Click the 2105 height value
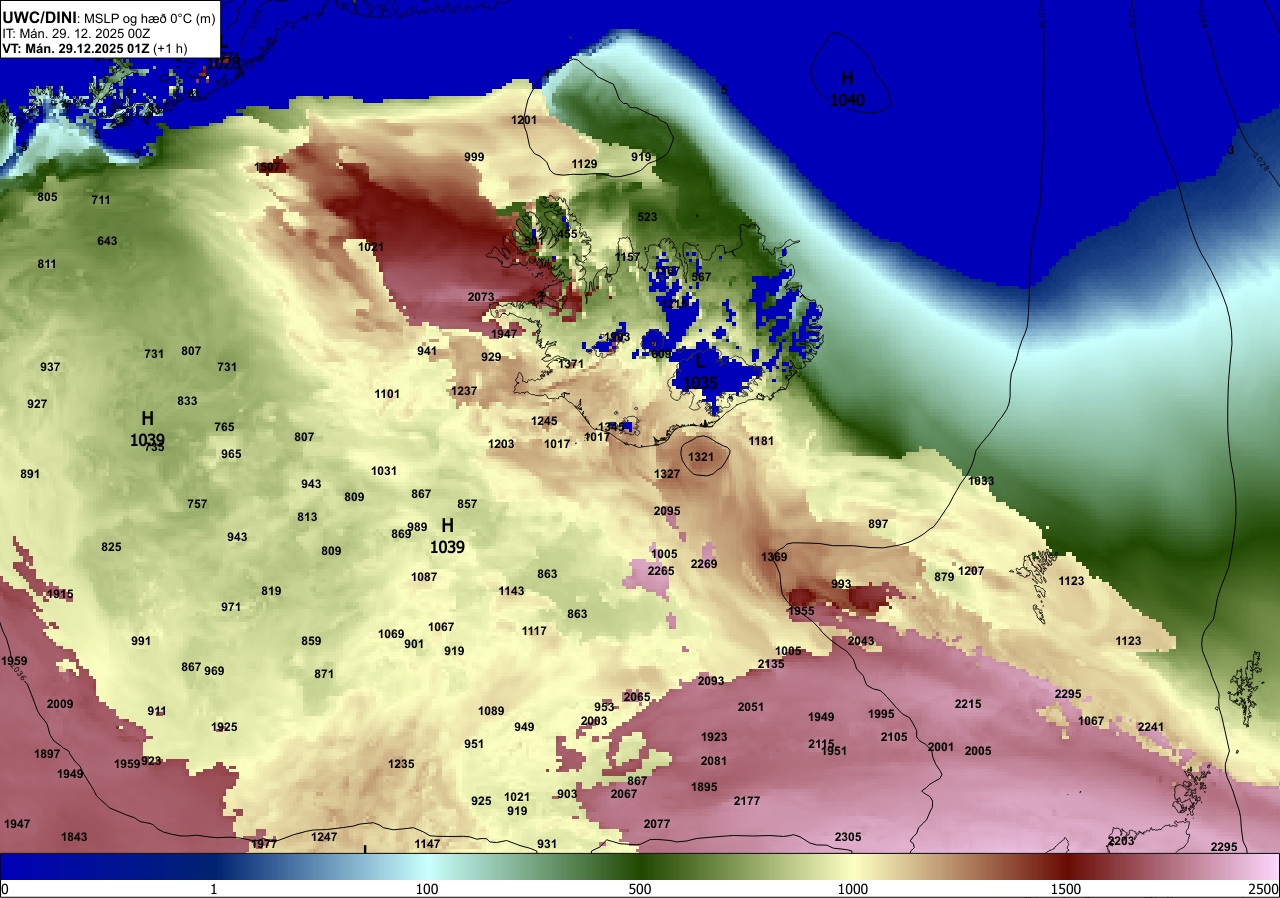Image resolution: width=1280 pixels, height=898 pixels. (x=894, y=737)
